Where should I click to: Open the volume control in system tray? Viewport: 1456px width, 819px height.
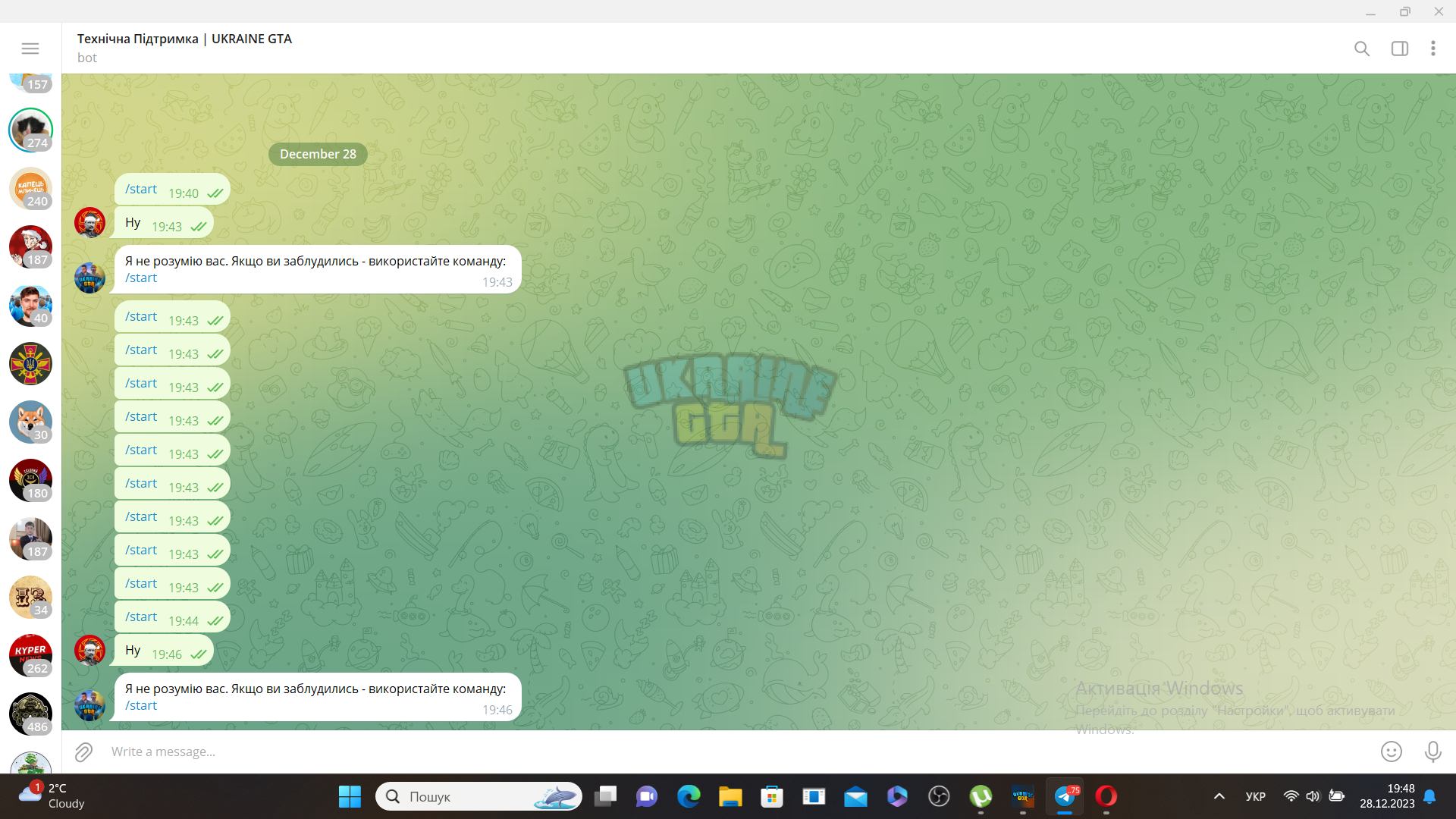pyautogui.click(x=1313, y=796)
